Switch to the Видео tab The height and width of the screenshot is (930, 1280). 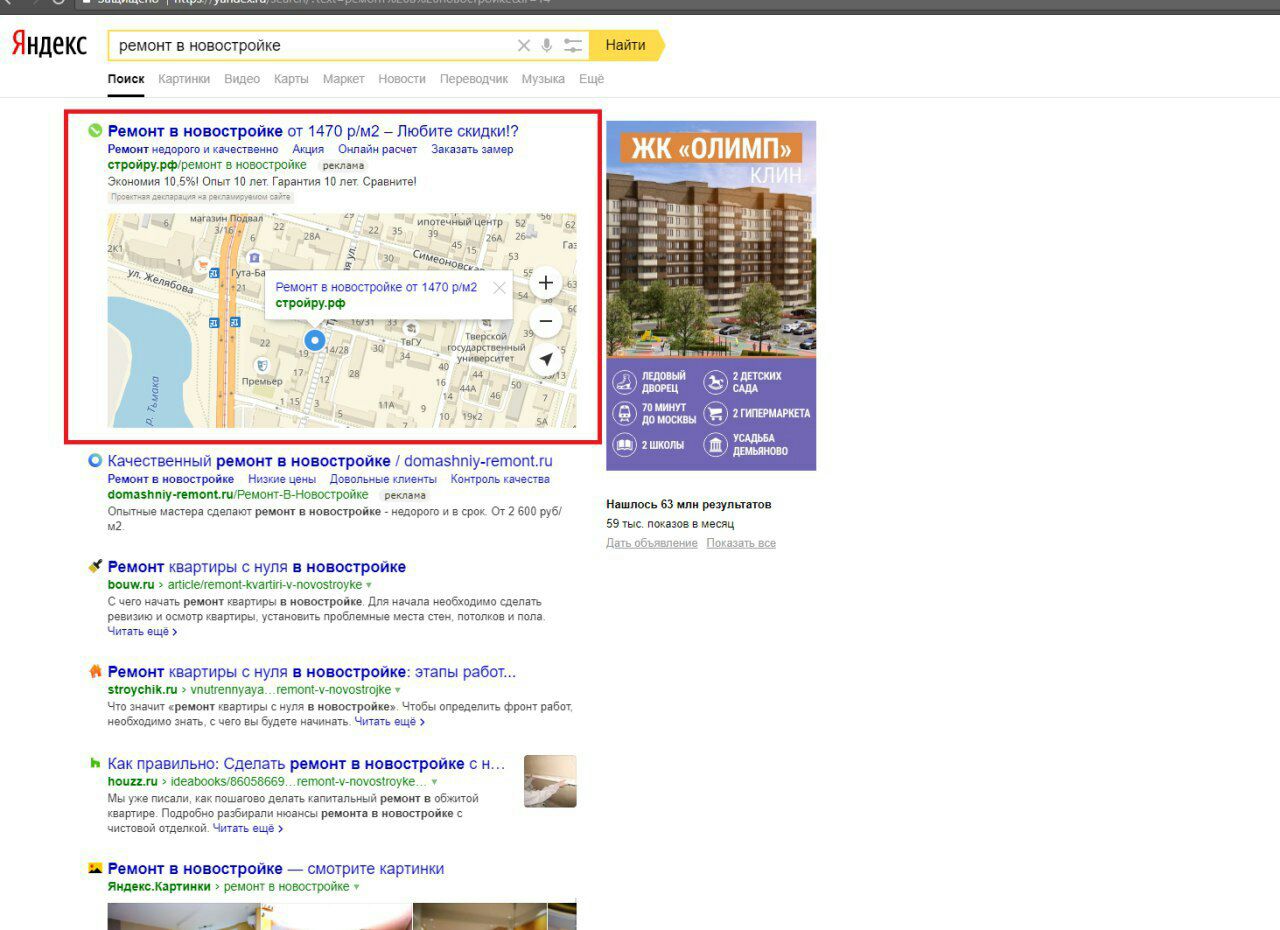242,79
